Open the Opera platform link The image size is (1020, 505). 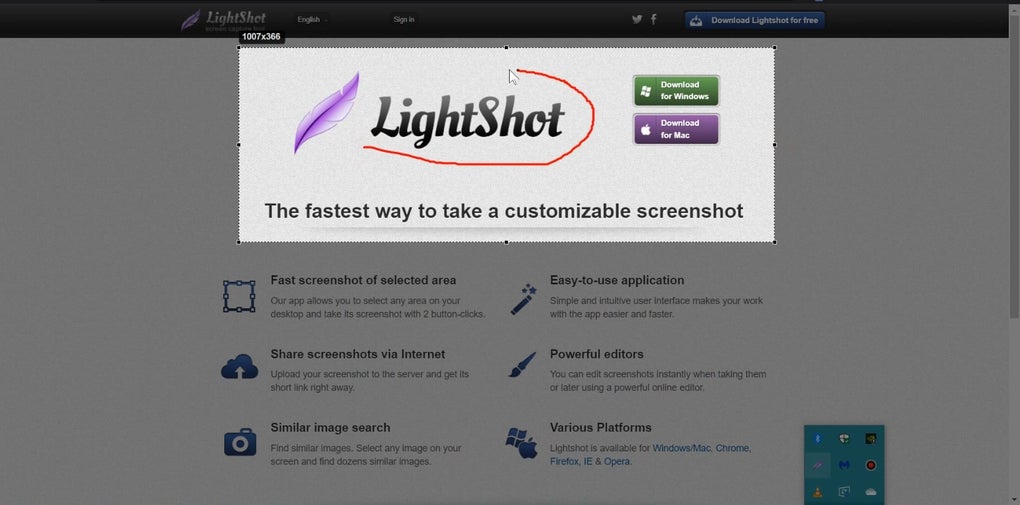click(617, 461)
